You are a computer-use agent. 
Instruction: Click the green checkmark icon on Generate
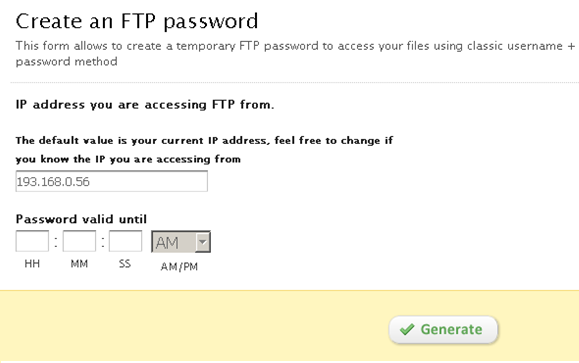point(407,329)
